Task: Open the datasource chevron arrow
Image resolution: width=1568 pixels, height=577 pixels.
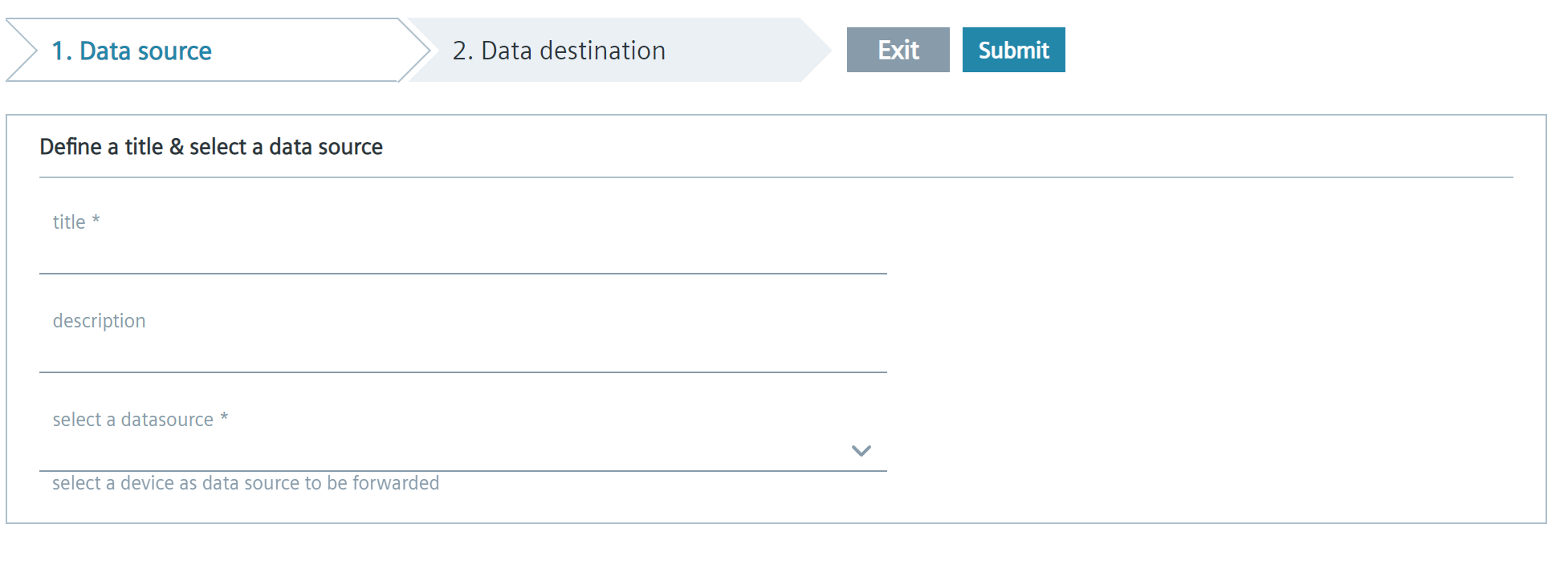Action: [861, 451]
